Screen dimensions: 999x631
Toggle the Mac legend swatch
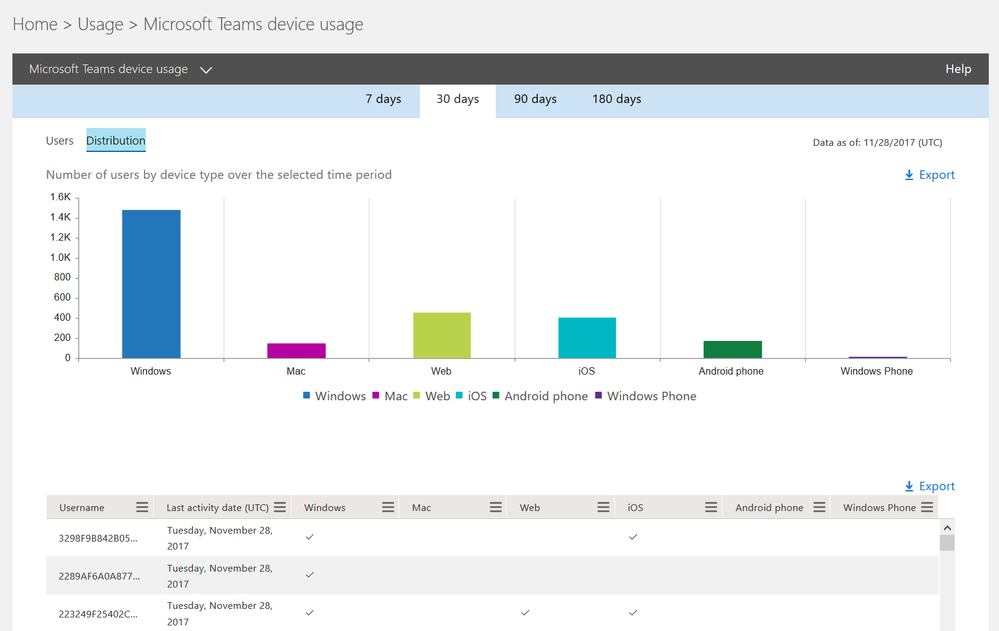[x=376, y=396]
